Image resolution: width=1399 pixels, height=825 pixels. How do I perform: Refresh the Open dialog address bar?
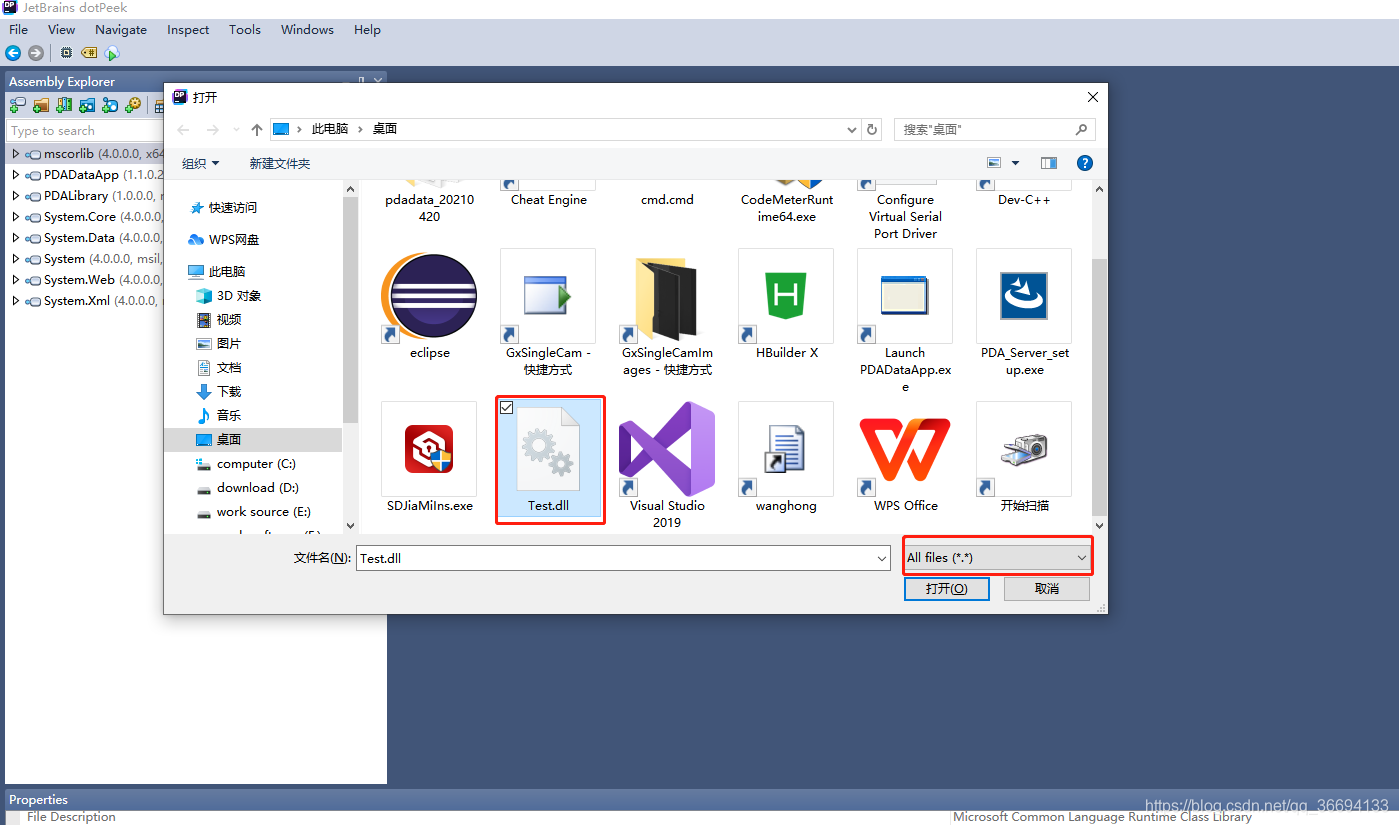point(872,129)
